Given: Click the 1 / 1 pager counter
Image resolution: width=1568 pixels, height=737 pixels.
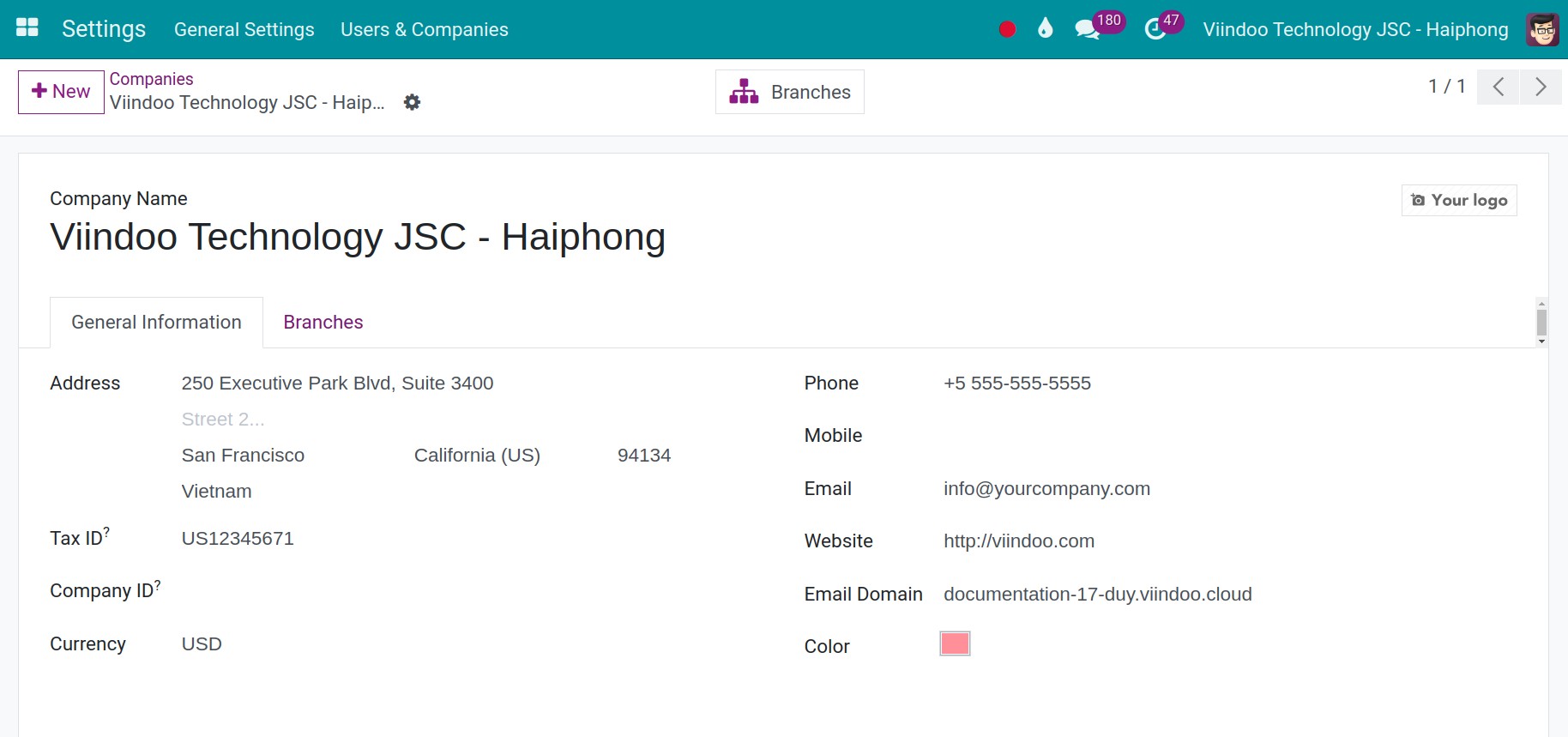Looking at the screenshot, I should (1446, 87).
